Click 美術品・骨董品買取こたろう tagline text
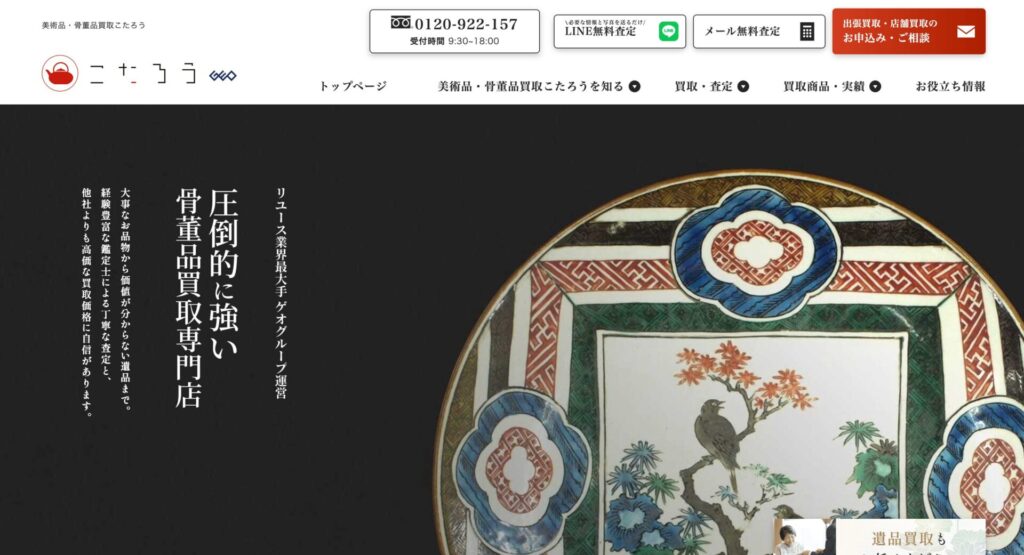The width and height of the screenshot is (1024, 555). 93,25
